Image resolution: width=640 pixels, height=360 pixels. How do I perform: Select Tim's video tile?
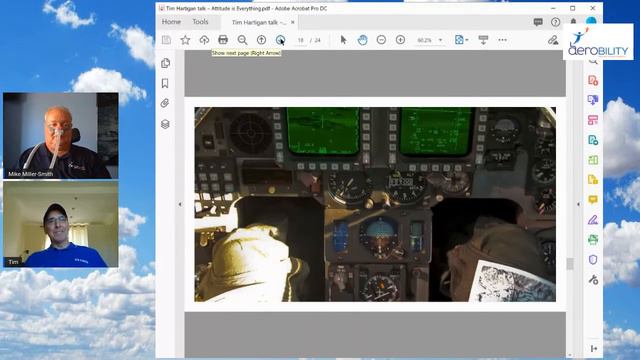click(61, 224)
